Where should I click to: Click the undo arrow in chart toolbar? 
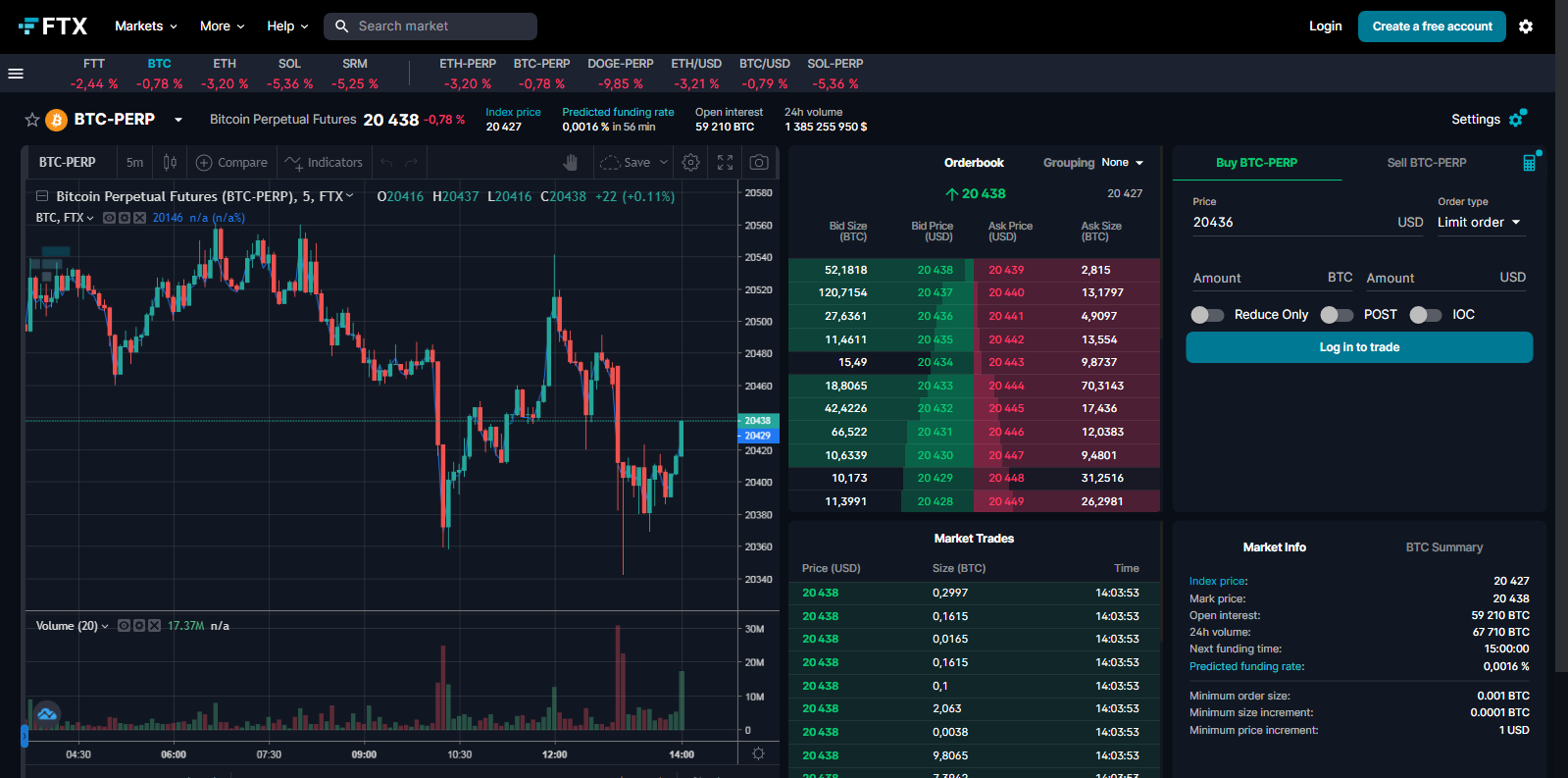tap(386, 163)
